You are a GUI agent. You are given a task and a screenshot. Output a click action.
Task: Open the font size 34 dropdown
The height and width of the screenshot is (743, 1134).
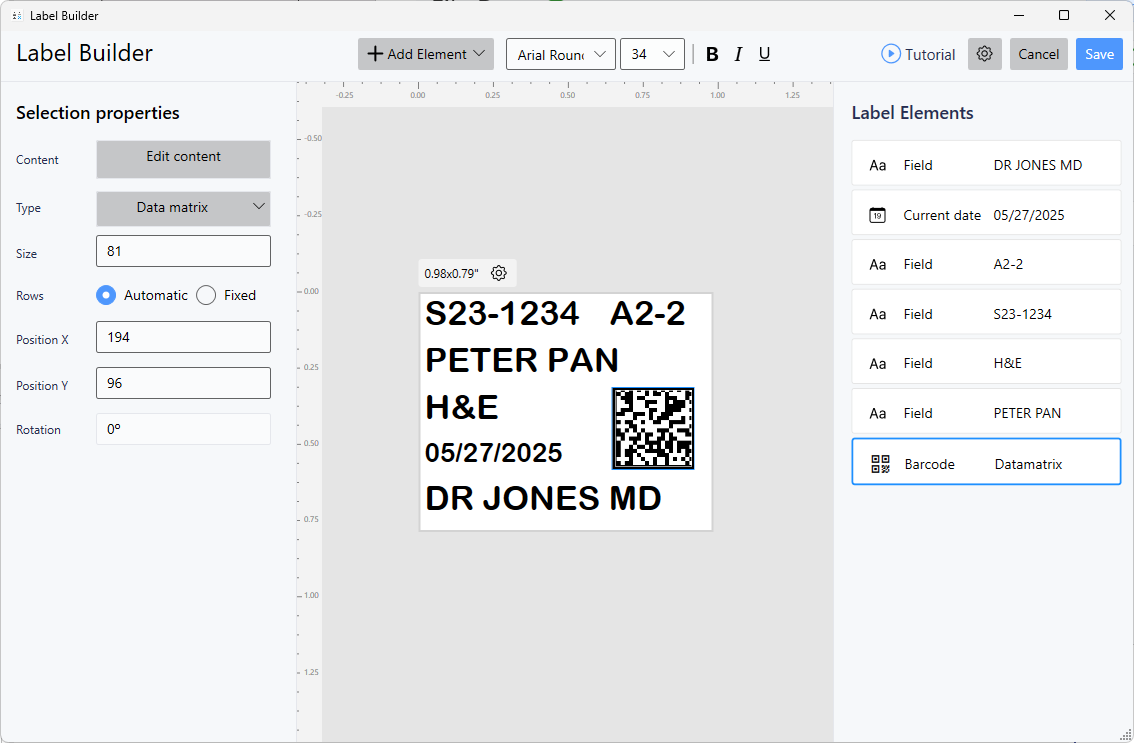[652, 54]
